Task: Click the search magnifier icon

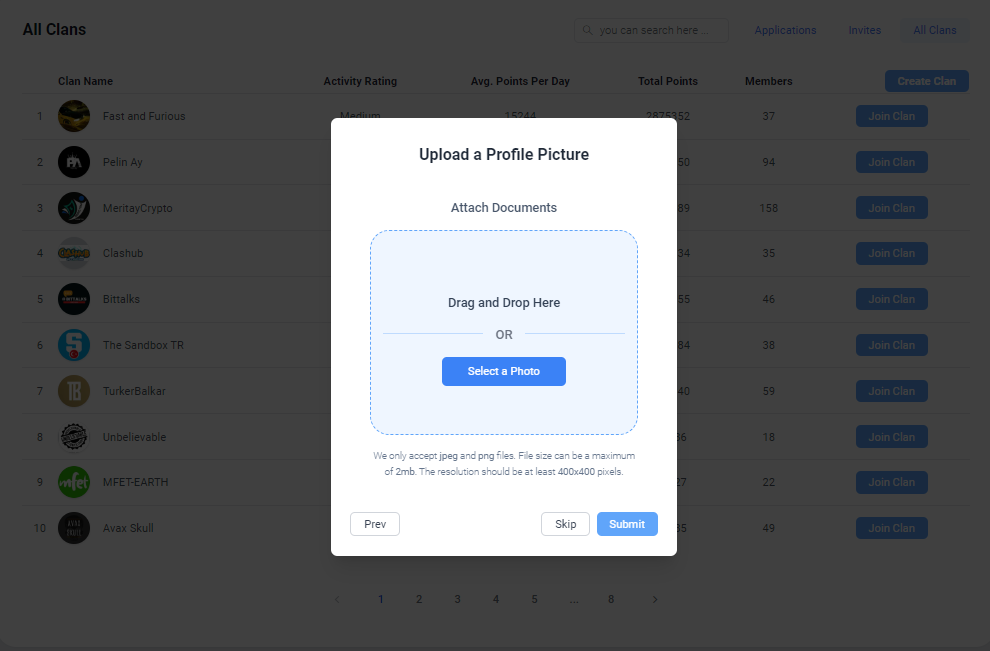Action: click(587, 30)
